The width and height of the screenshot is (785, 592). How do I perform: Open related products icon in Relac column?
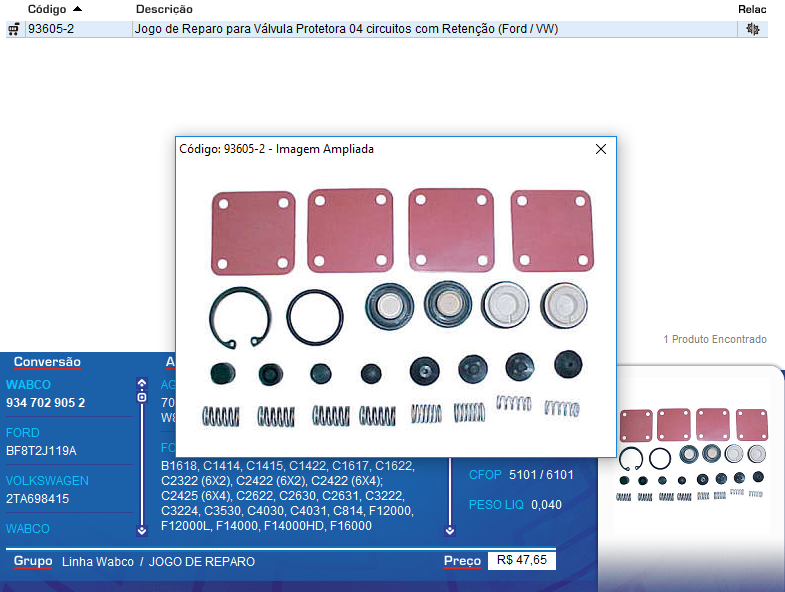coord(753,29)
